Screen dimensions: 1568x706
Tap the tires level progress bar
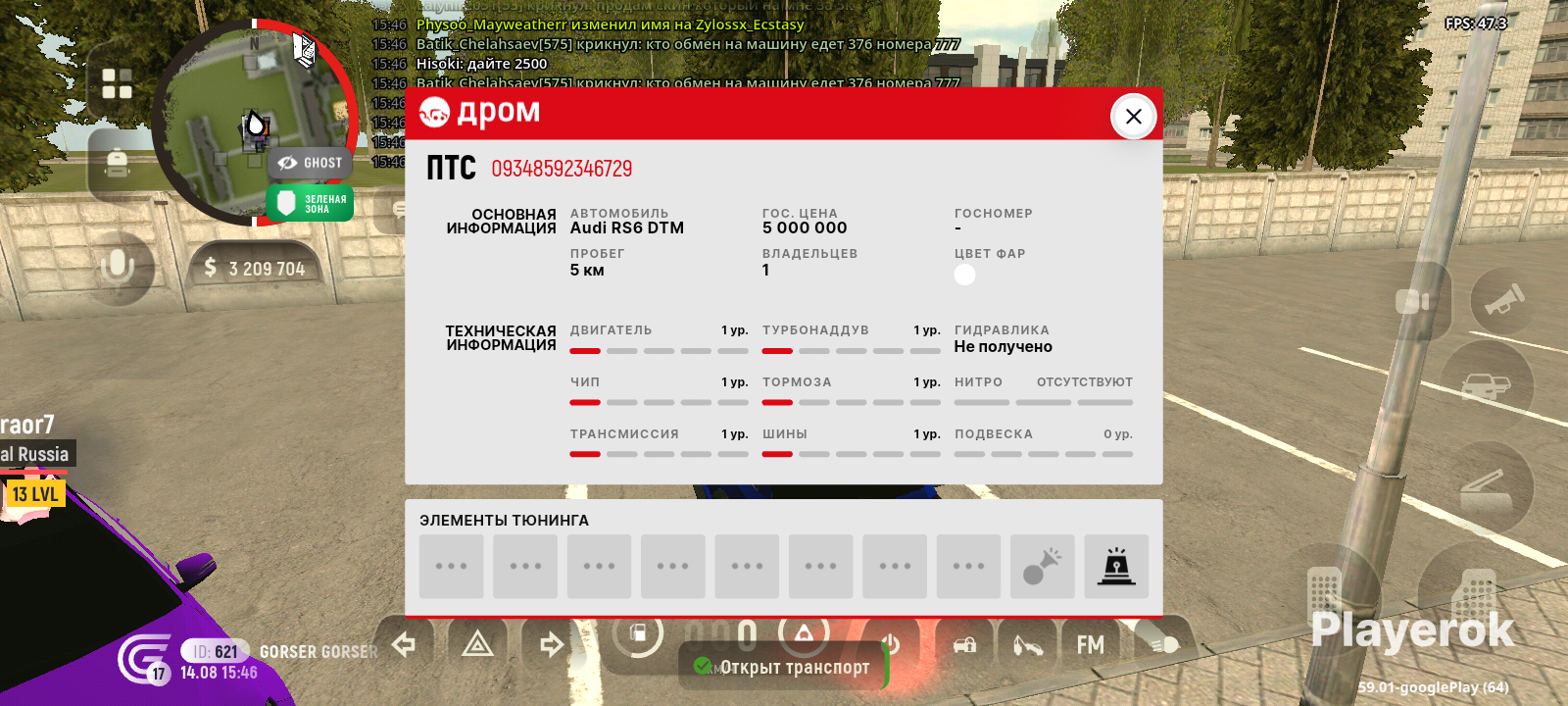tap(851, 454)
